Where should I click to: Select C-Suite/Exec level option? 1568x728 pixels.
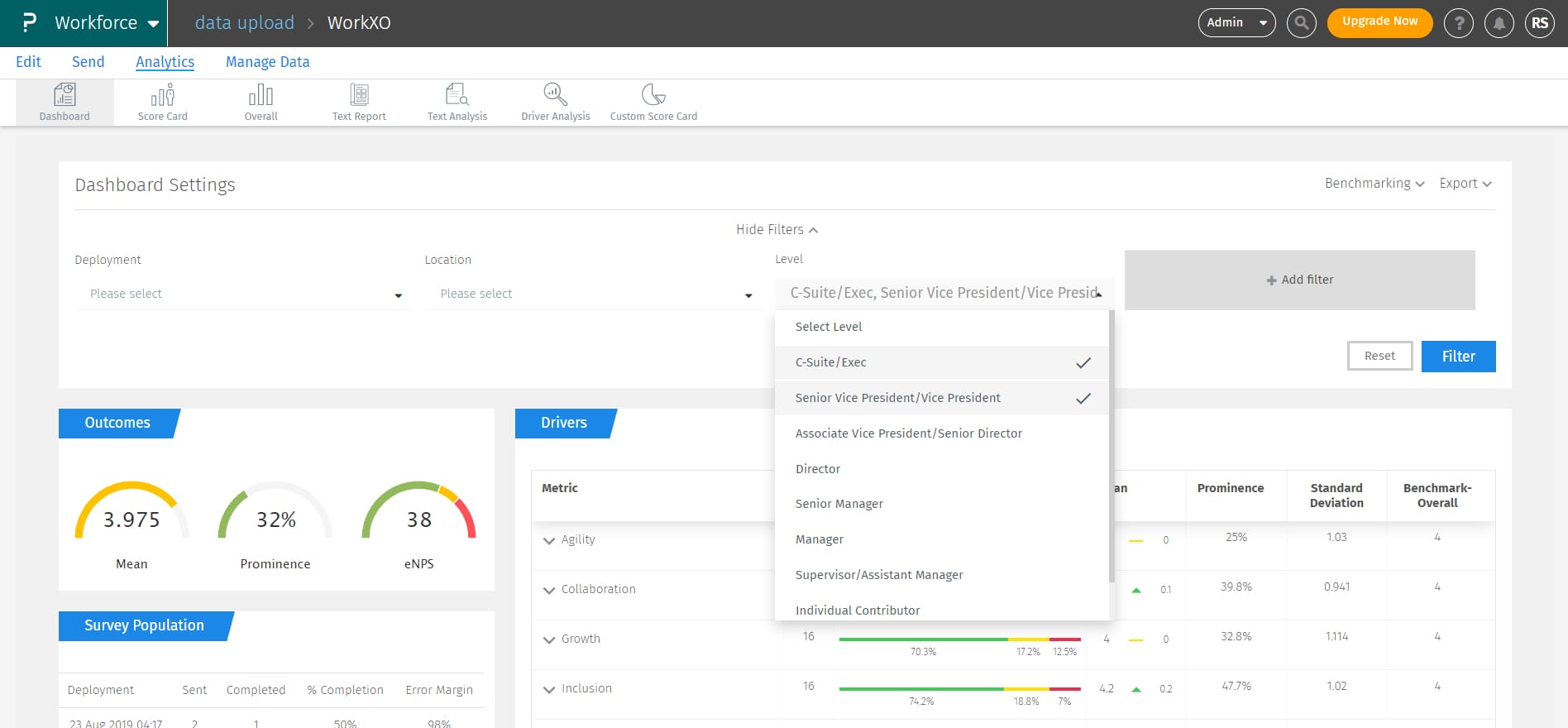(x=941, y=362)
